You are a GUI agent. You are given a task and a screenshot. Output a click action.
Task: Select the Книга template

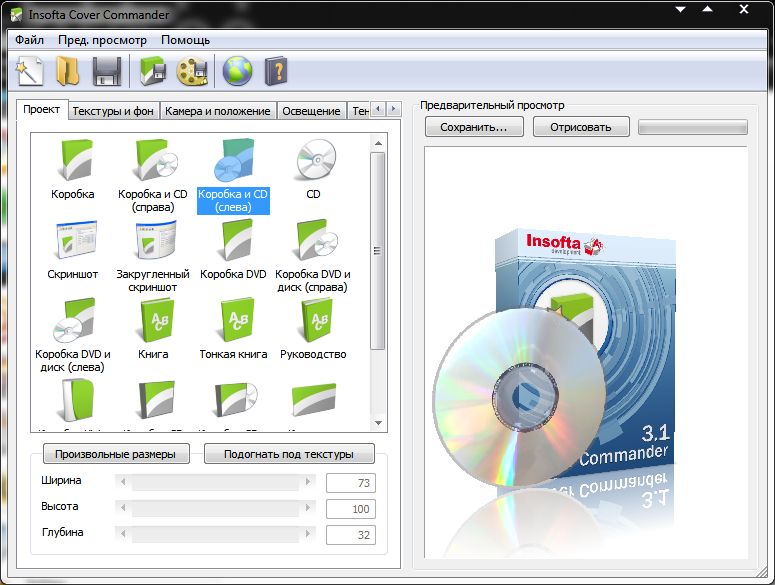(153, 330)
